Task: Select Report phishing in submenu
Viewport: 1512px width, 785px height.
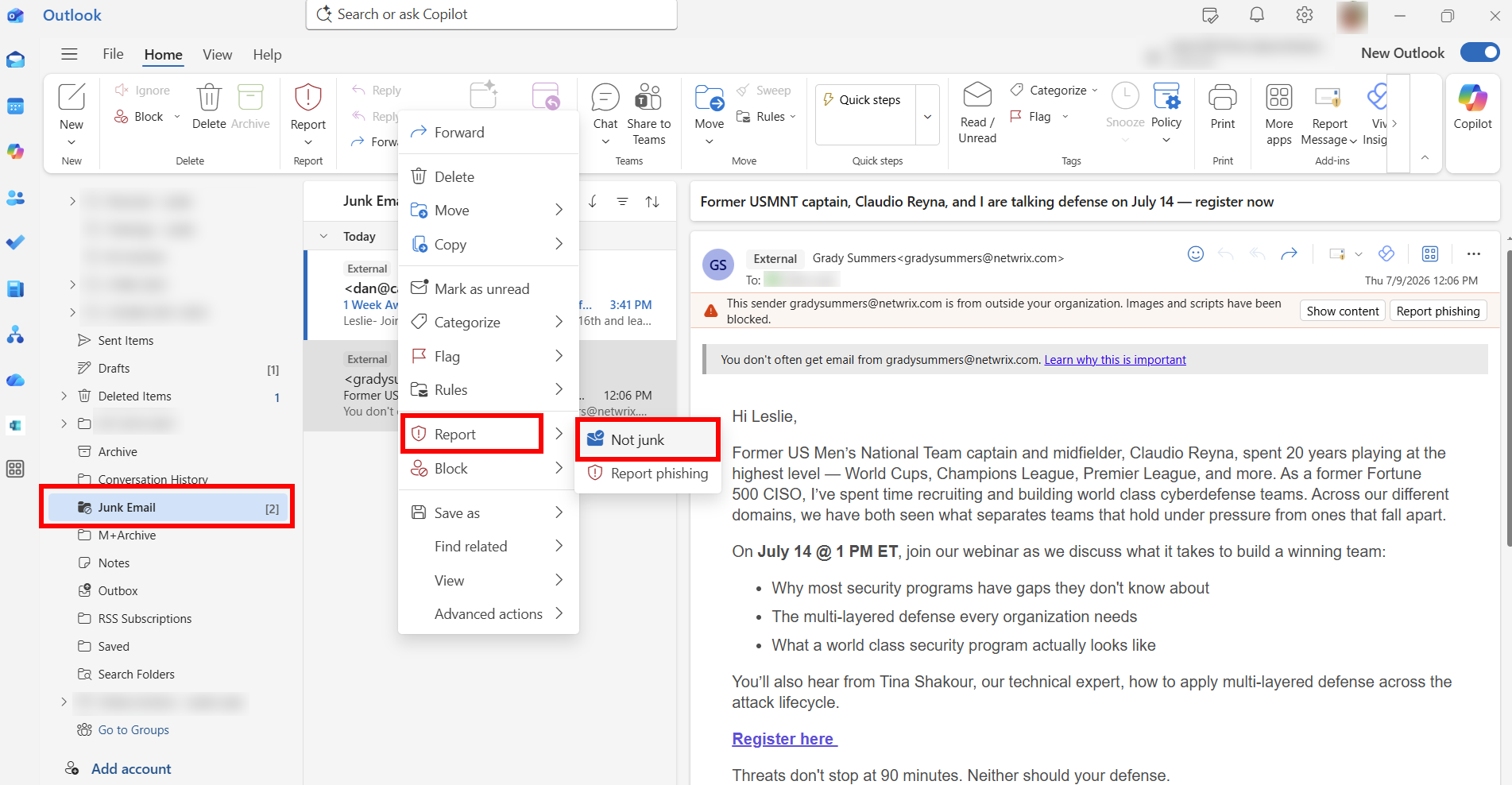Action: [x=648, y=474]
